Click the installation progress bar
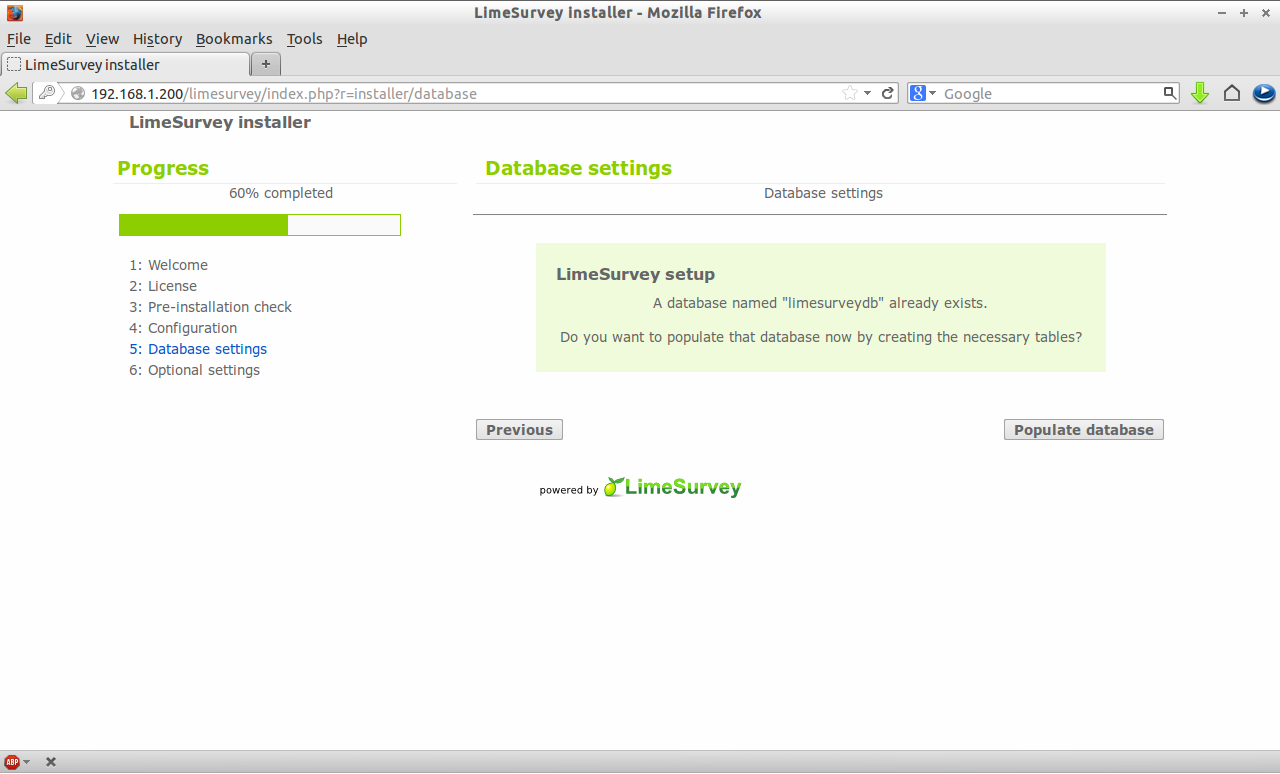Viewport: 1280px width, 774px height. pyautogui.click(x=260, y=225)
